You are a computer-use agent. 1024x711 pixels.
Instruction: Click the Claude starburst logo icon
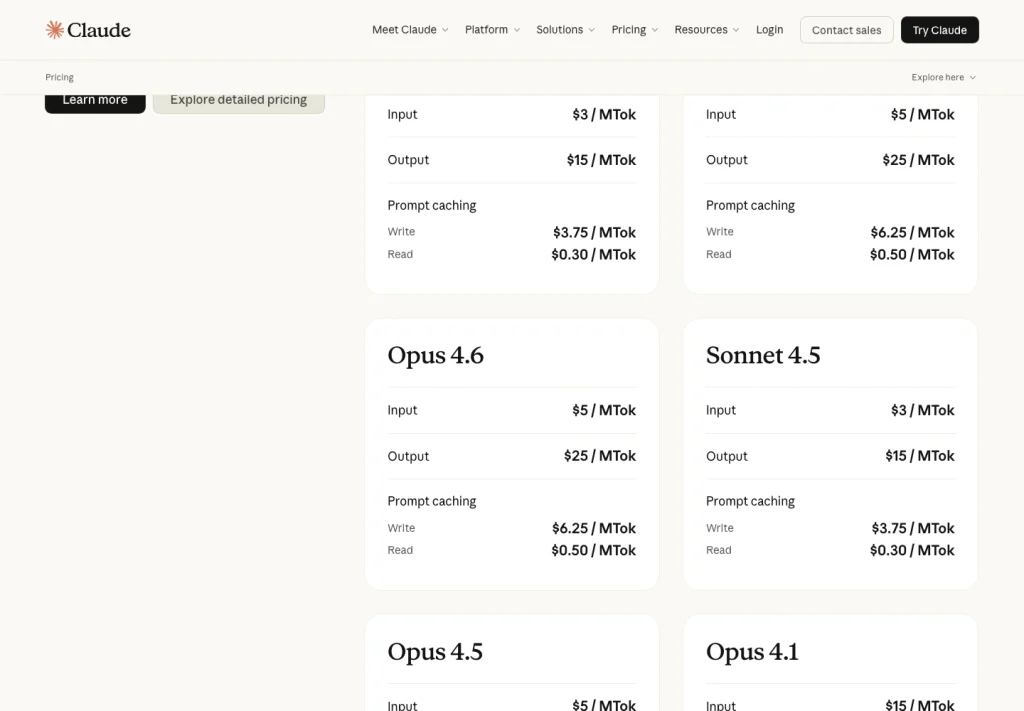tap(54, 30)
